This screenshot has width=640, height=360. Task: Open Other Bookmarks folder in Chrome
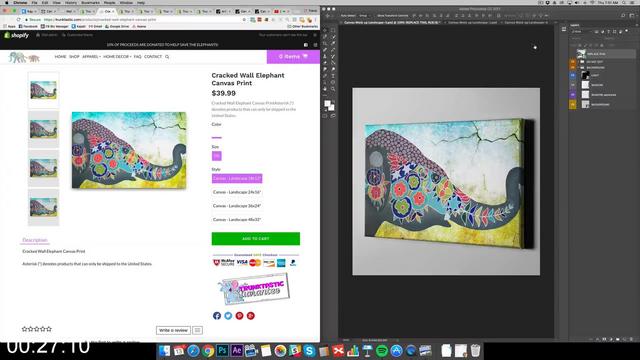click(x=302, y=26)
